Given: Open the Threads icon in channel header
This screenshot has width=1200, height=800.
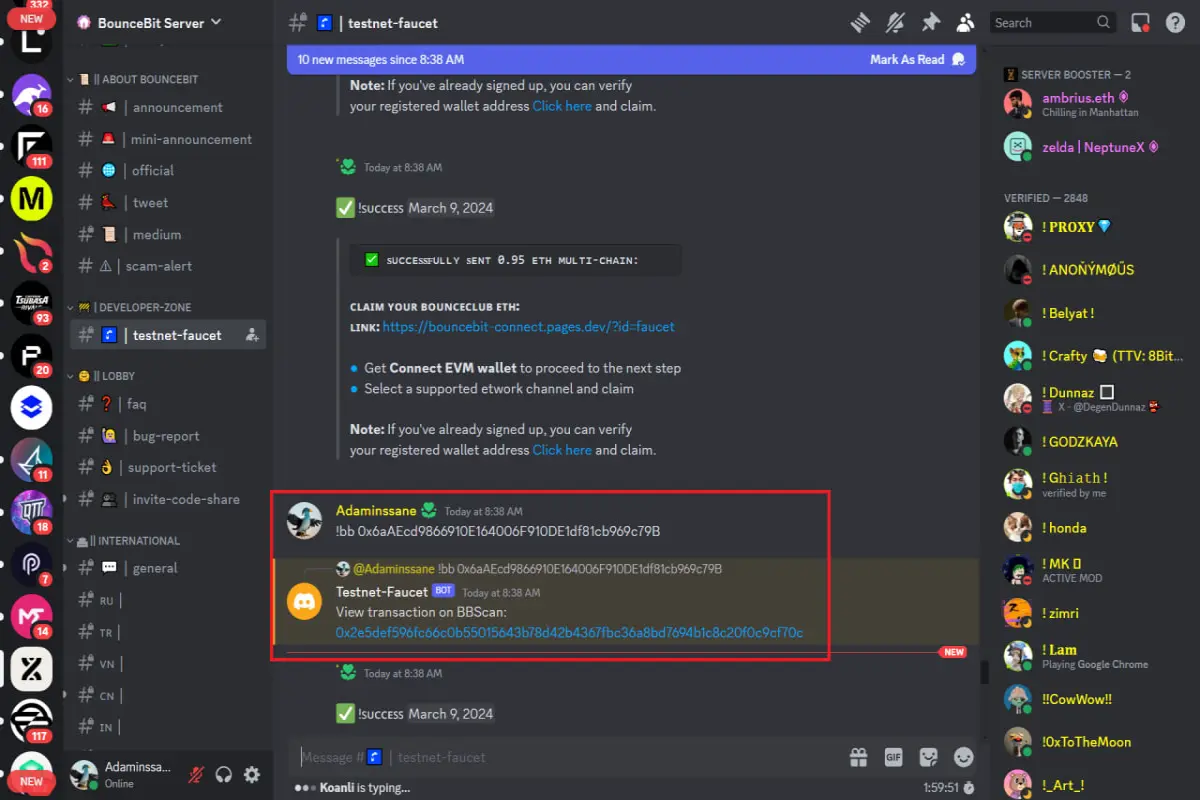Looking at the screenshot, I should tap(860, 22).
